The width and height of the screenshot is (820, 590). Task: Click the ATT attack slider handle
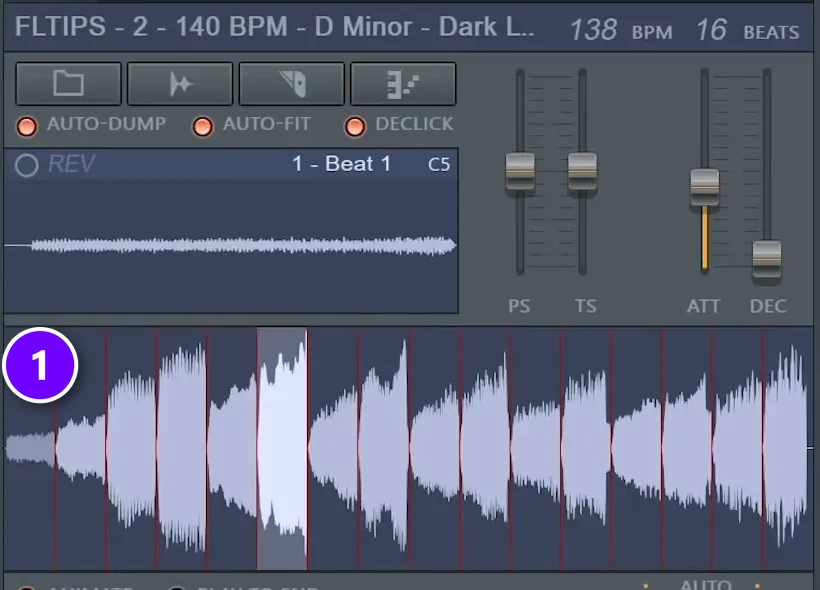[x=704, y=187]
